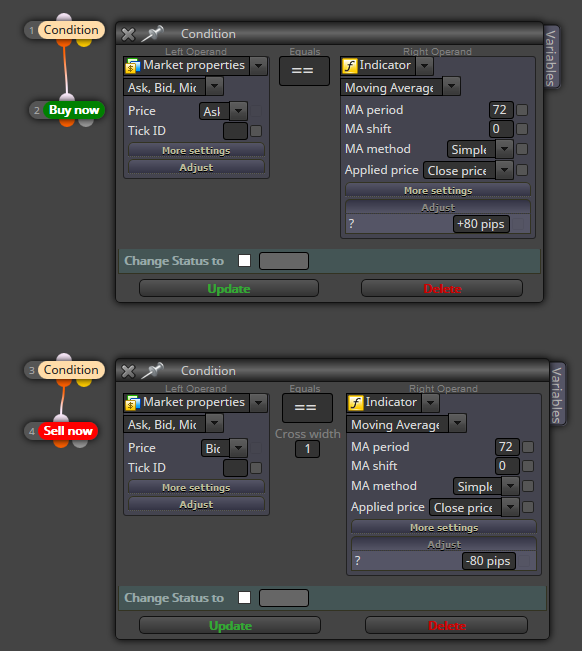Click Update button in upper panel
Viewport: 582px width, 651px height.
[229, 288]
